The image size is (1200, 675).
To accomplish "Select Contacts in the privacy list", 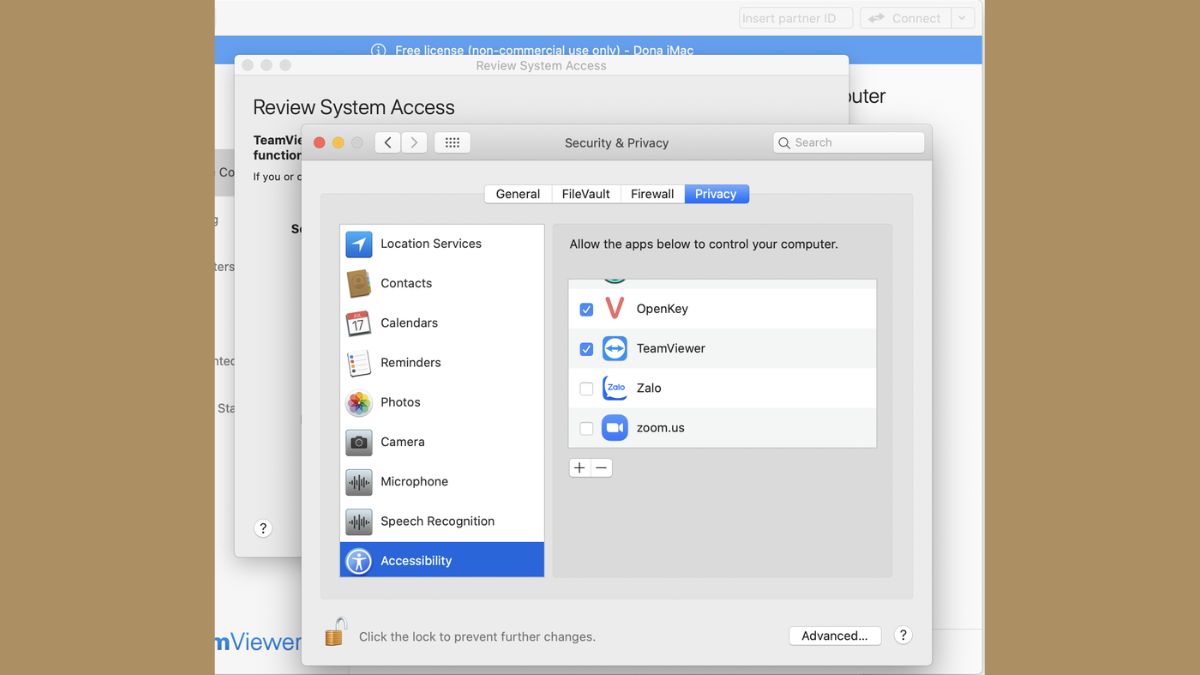I will click(442, 283).
